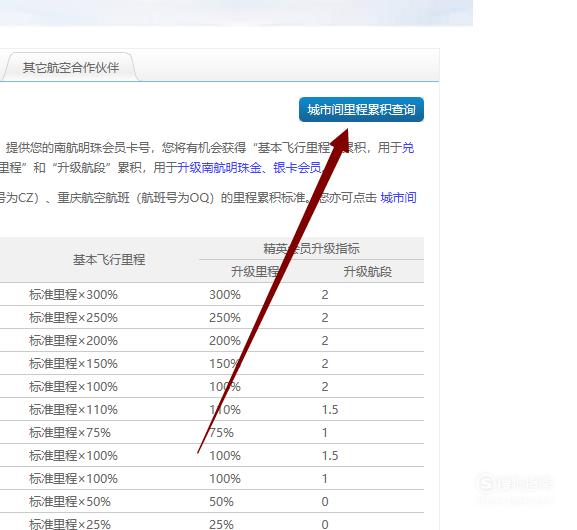
Task: Select the 110% upgrade mileage value
Action: (x=225, y=410)
